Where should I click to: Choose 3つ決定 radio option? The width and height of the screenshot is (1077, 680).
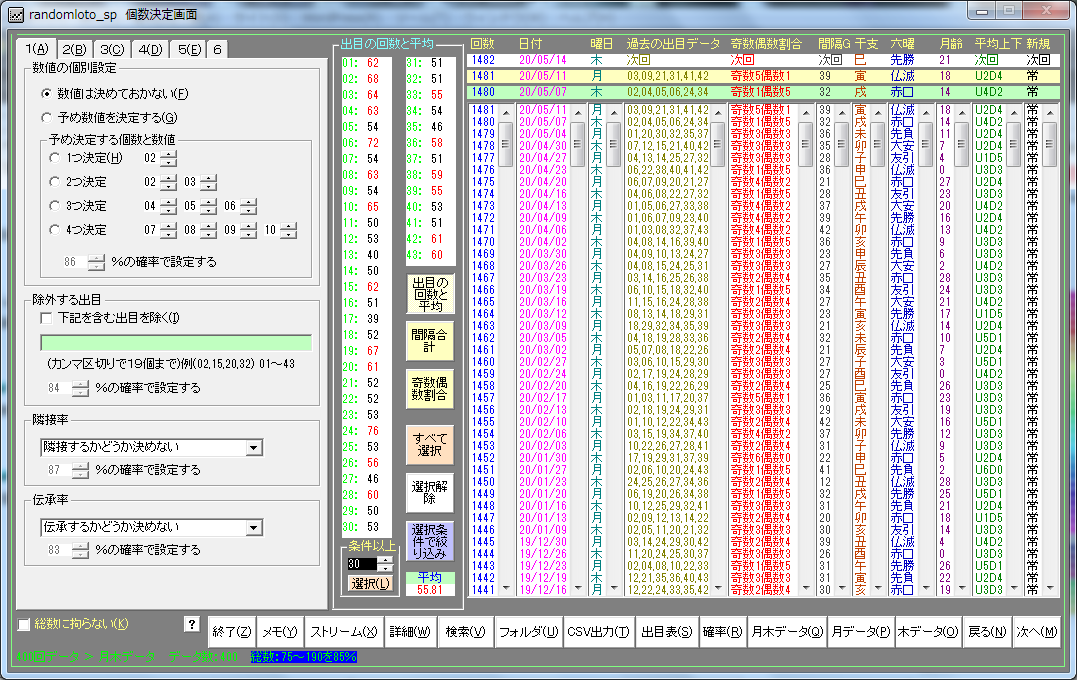[x=55, y=205]
